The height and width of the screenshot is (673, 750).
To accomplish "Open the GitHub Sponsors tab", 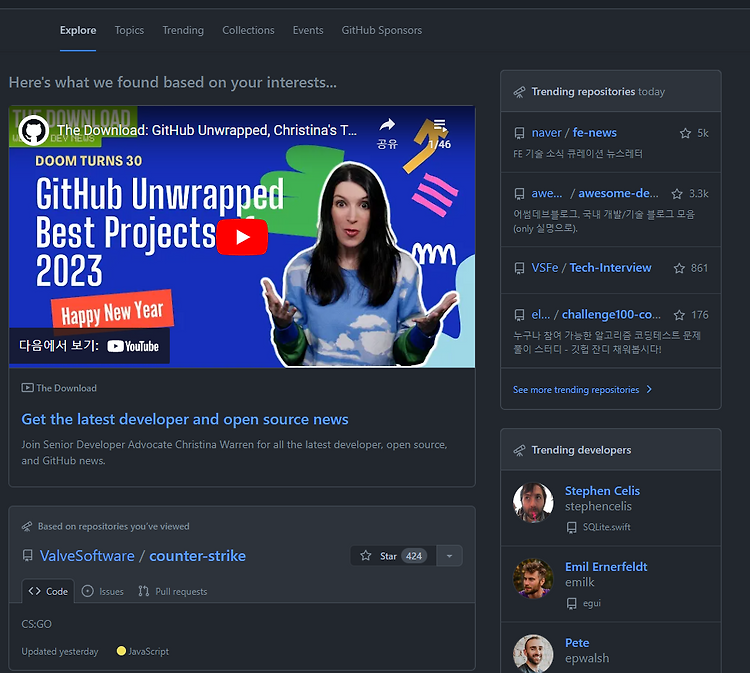I will pyautogui.click(x=382, y=30).
